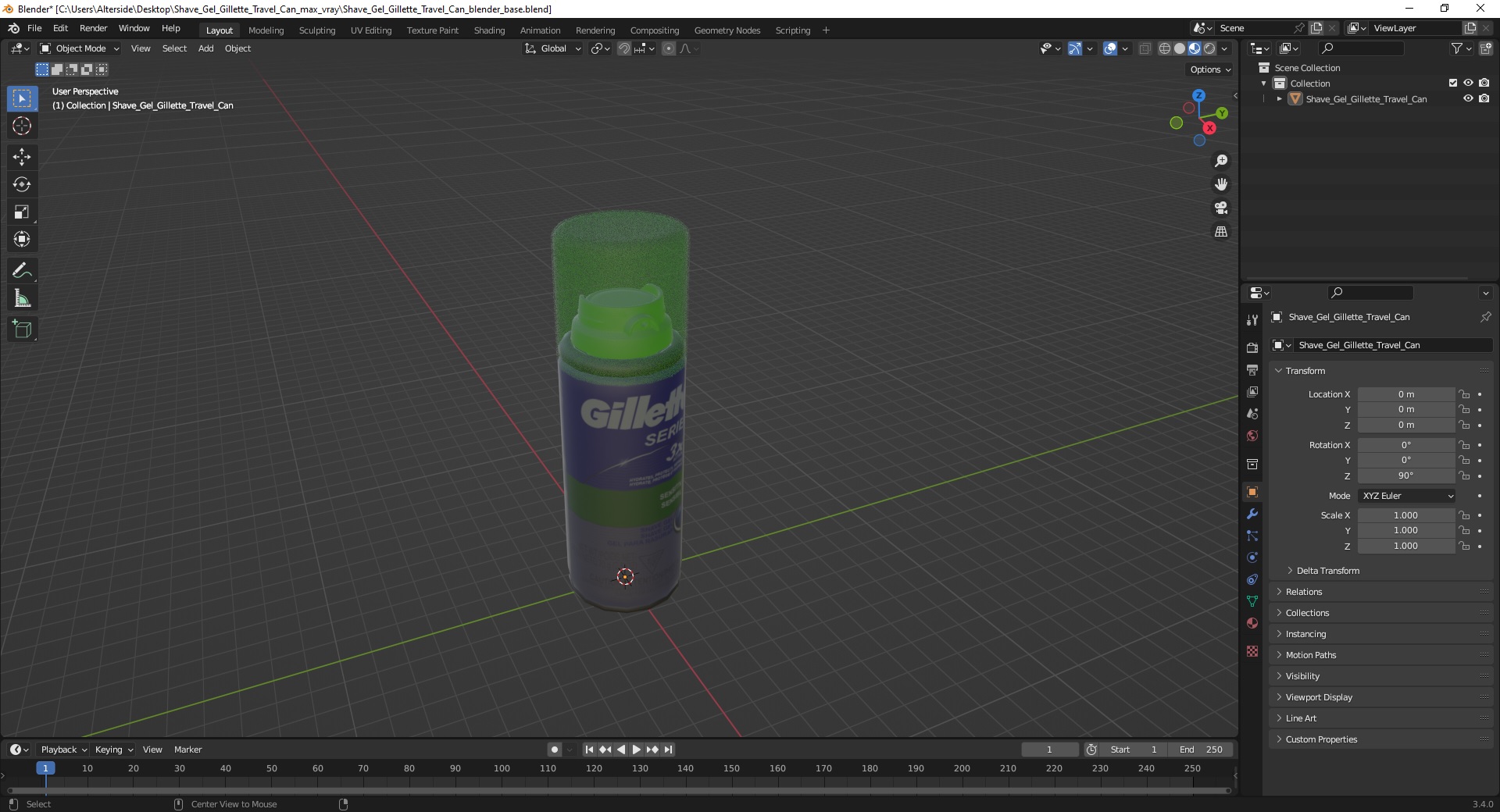The height and width of the screenshot is (812, 1500).
Task: Open the Object Data properties tab
Action: 1252,601
